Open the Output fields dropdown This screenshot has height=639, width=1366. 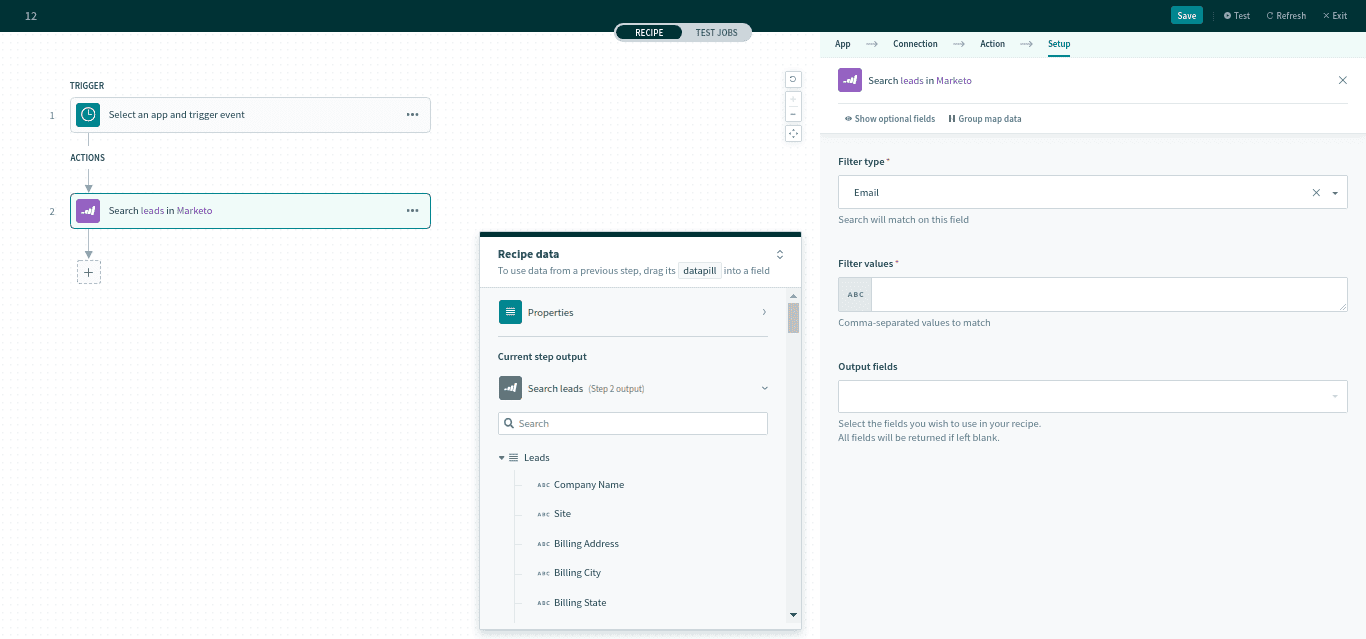pos(1092,396)
